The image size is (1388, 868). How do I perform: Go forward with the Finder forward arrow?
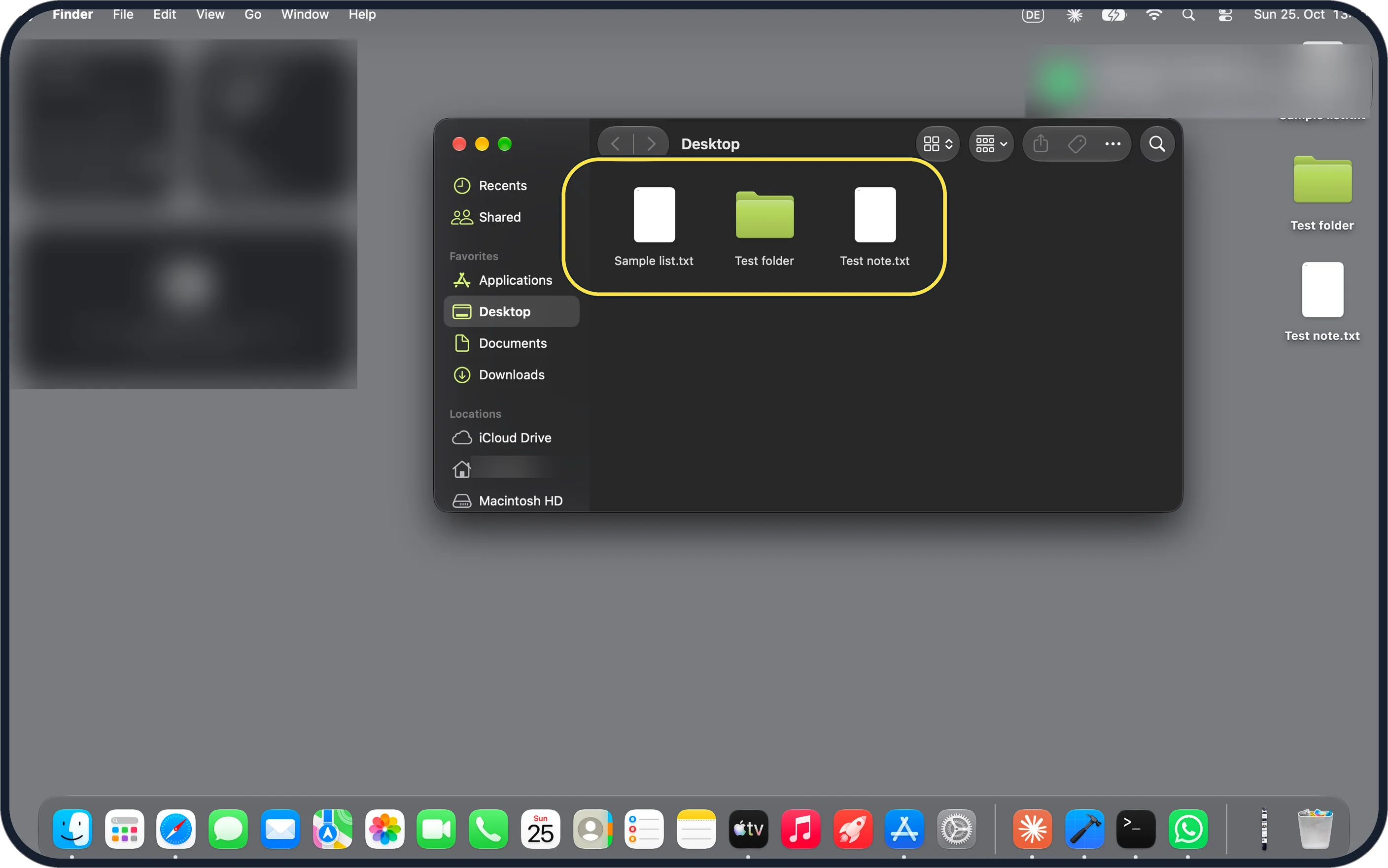tap(651, 143)
